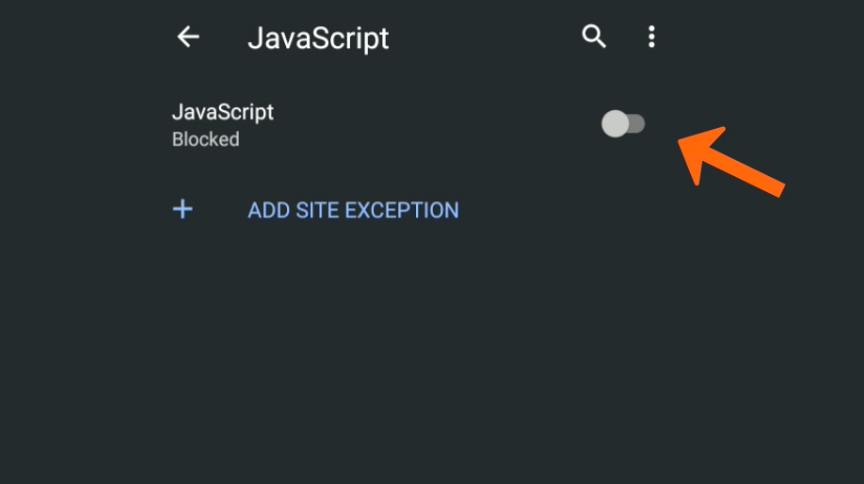Turn on the blocked JavaScript switch
The height and width of the screenshot is (484, 864).
623,124
